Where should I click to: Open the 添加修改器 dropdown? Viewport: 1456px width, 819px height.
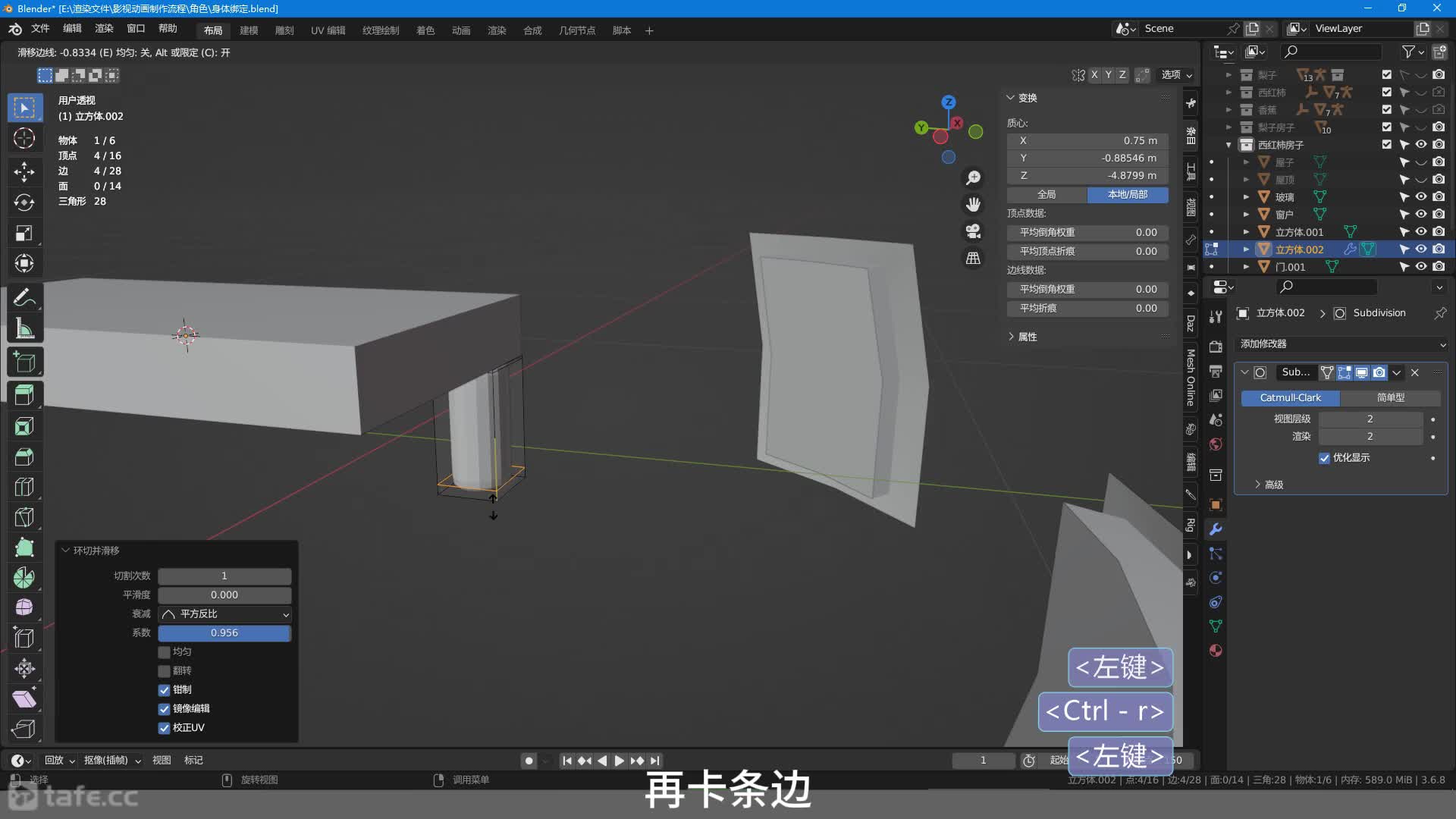(x=1341, y=344)
